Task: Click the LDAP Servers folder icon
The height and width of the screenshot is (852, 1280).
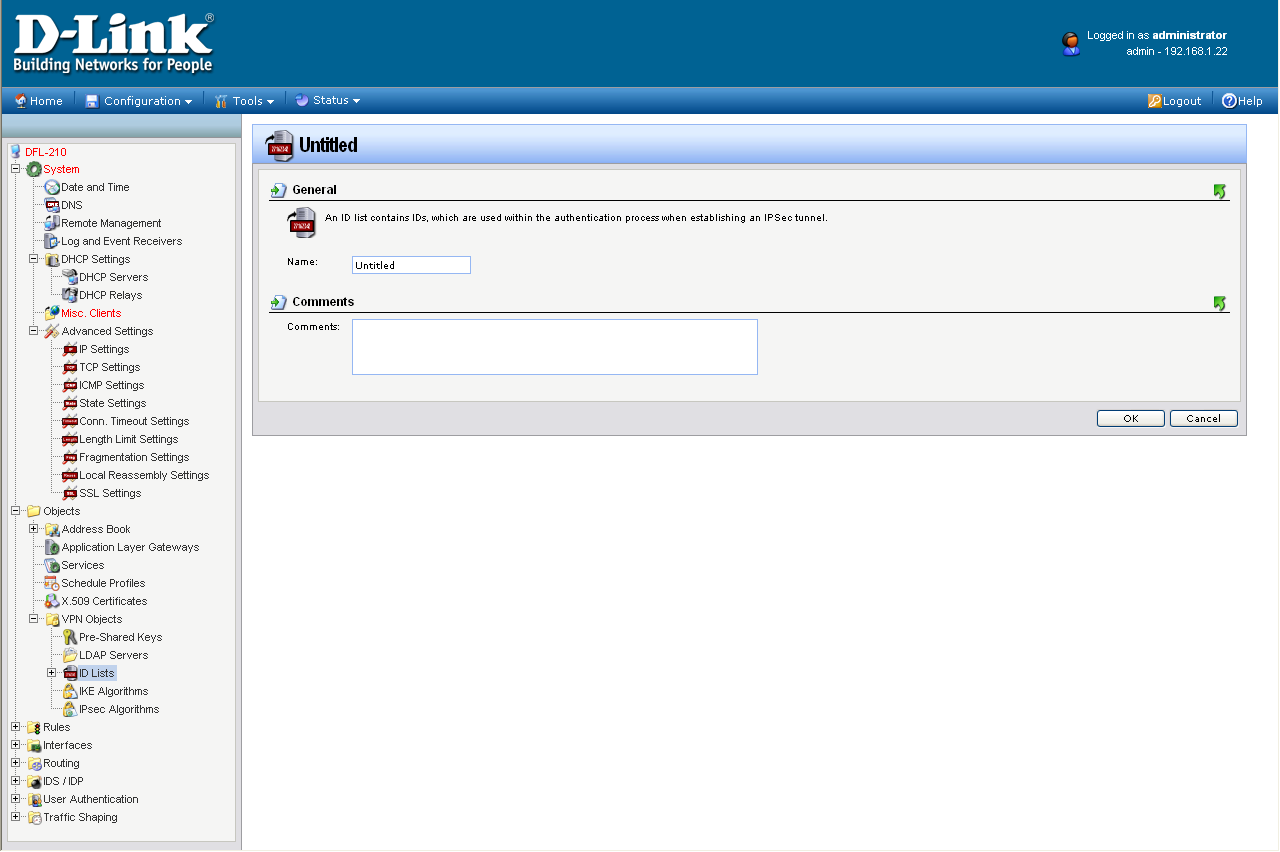Action: (x=70, y=655)
